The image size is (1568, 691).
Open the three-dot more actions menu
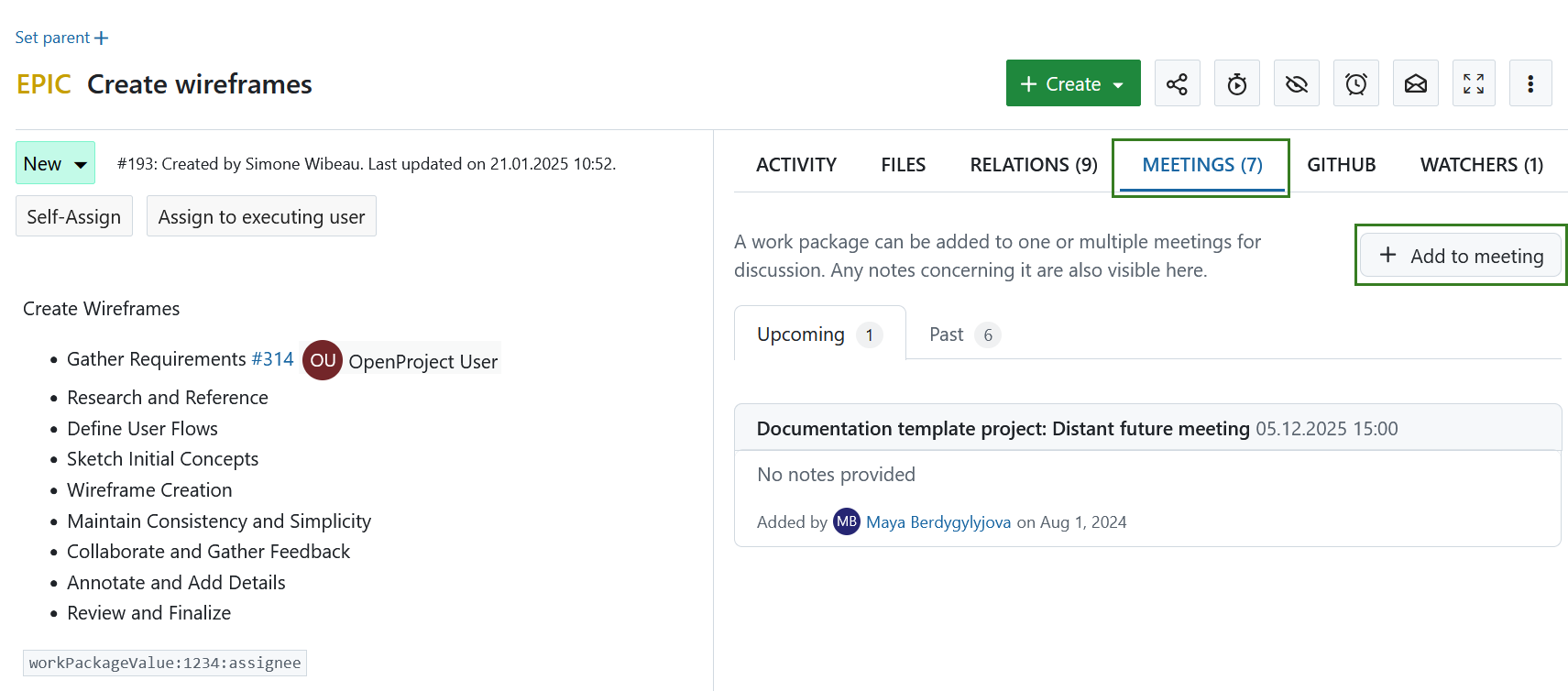pos(1530,83)
